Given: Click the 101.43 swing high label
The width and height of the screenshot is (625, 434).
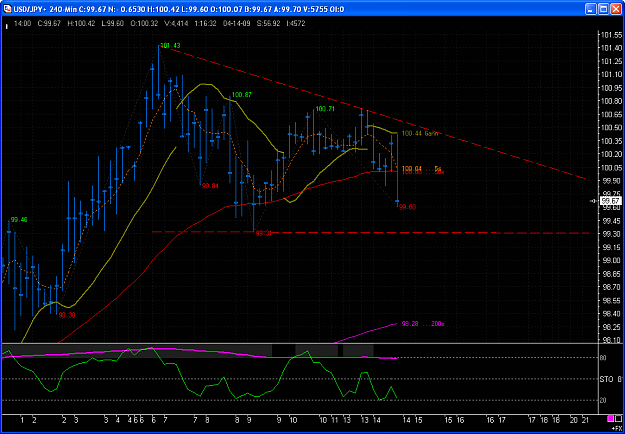Looking at the screenshot, I should [170, 46].
